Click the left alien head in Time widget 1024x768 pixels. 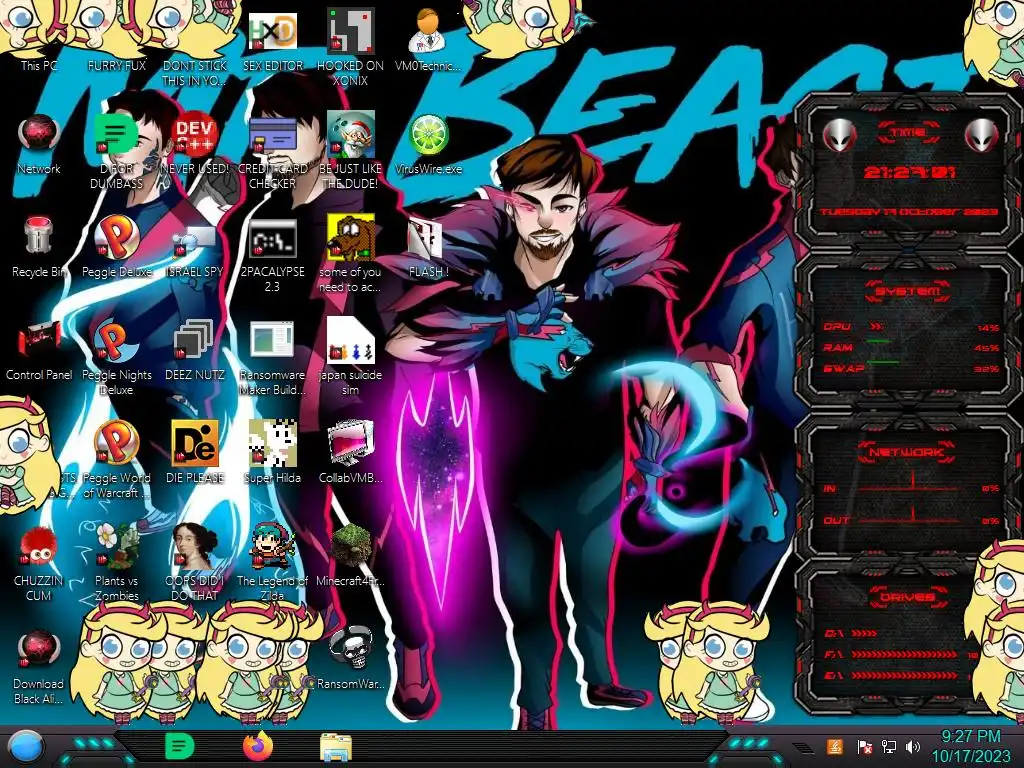[839, 135]
